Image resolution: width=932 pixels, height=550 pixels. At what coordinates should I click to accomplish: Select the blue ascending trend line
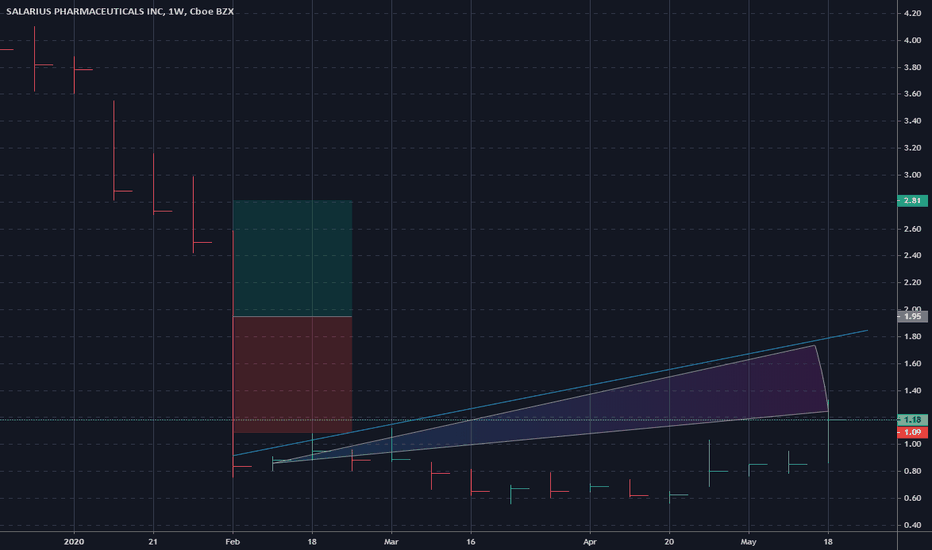coord(550,393)
